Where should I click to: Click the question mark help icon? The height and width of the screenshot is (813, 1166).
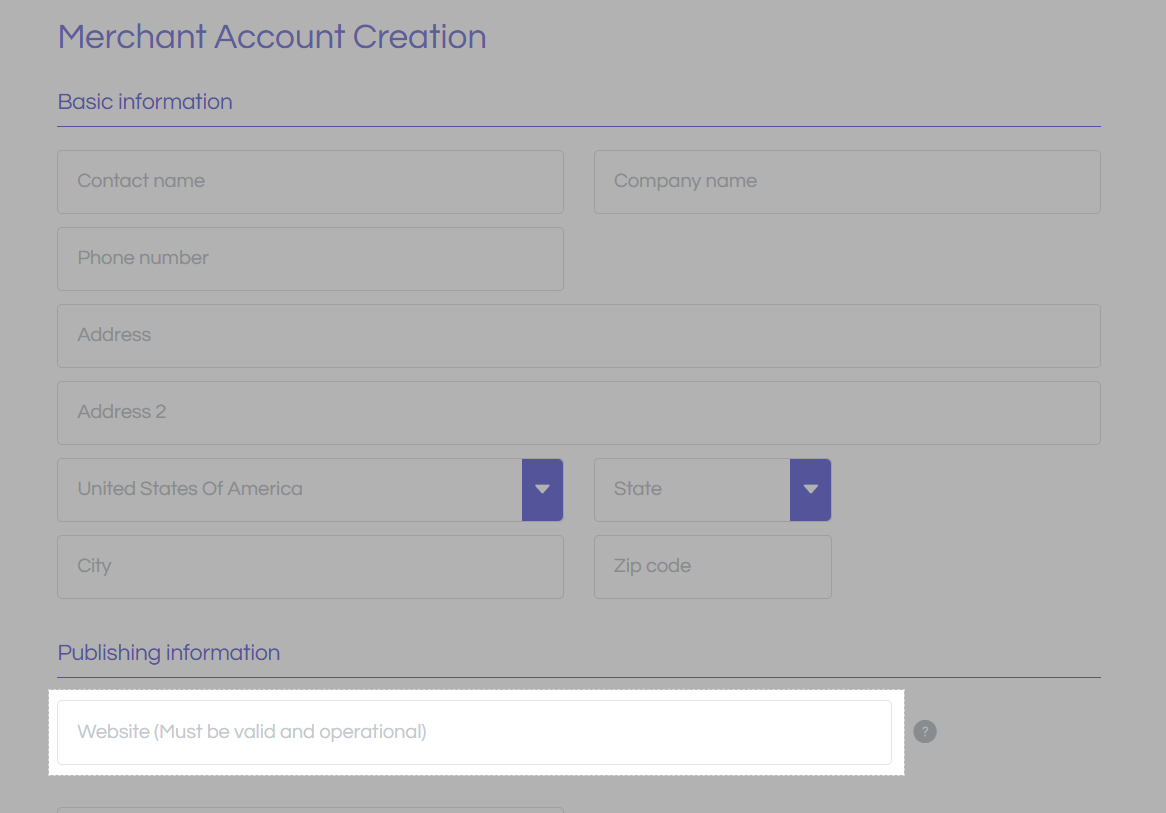click(925, 732)
